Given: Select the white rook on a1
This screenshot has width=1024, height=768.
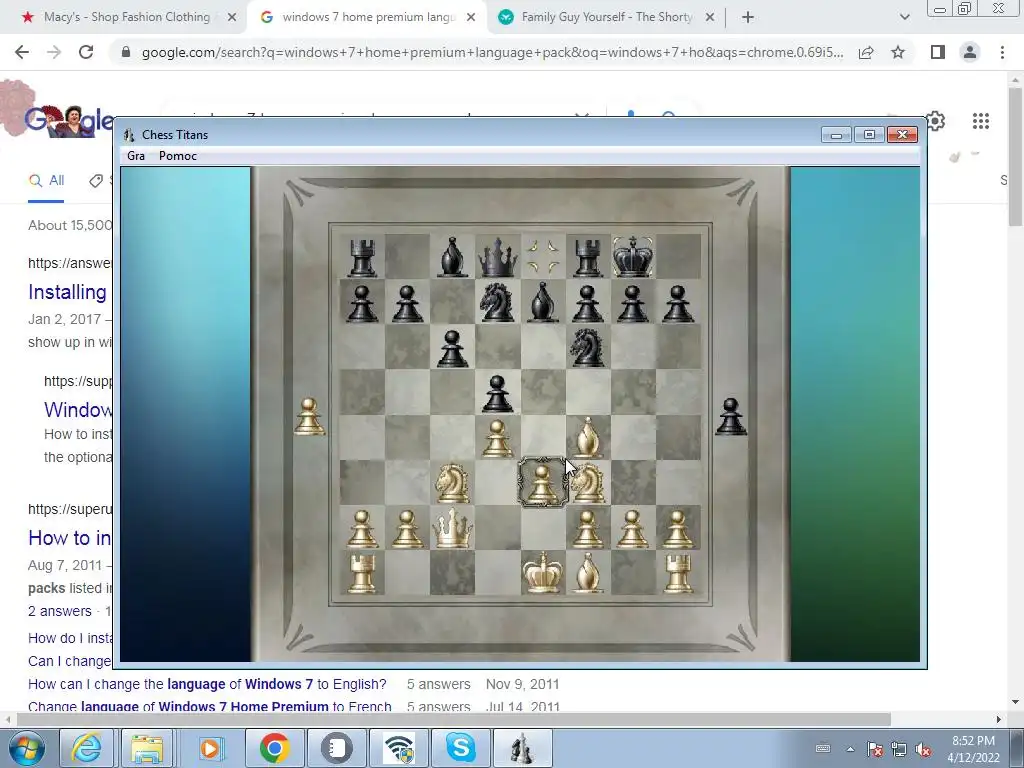Looking at the screenshot, I should point(362,574).
